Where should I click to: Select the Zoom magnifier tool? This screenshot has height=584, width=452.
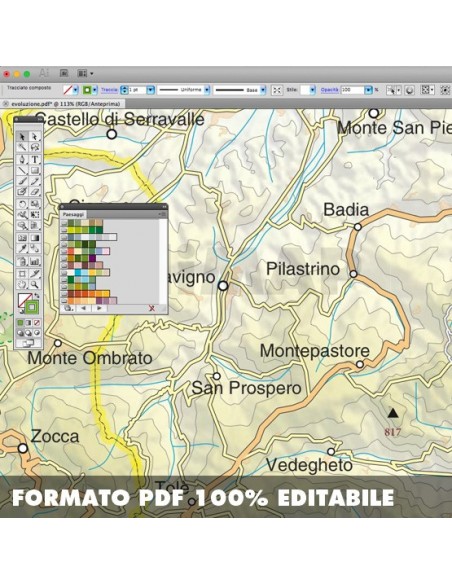click(35, 285)
